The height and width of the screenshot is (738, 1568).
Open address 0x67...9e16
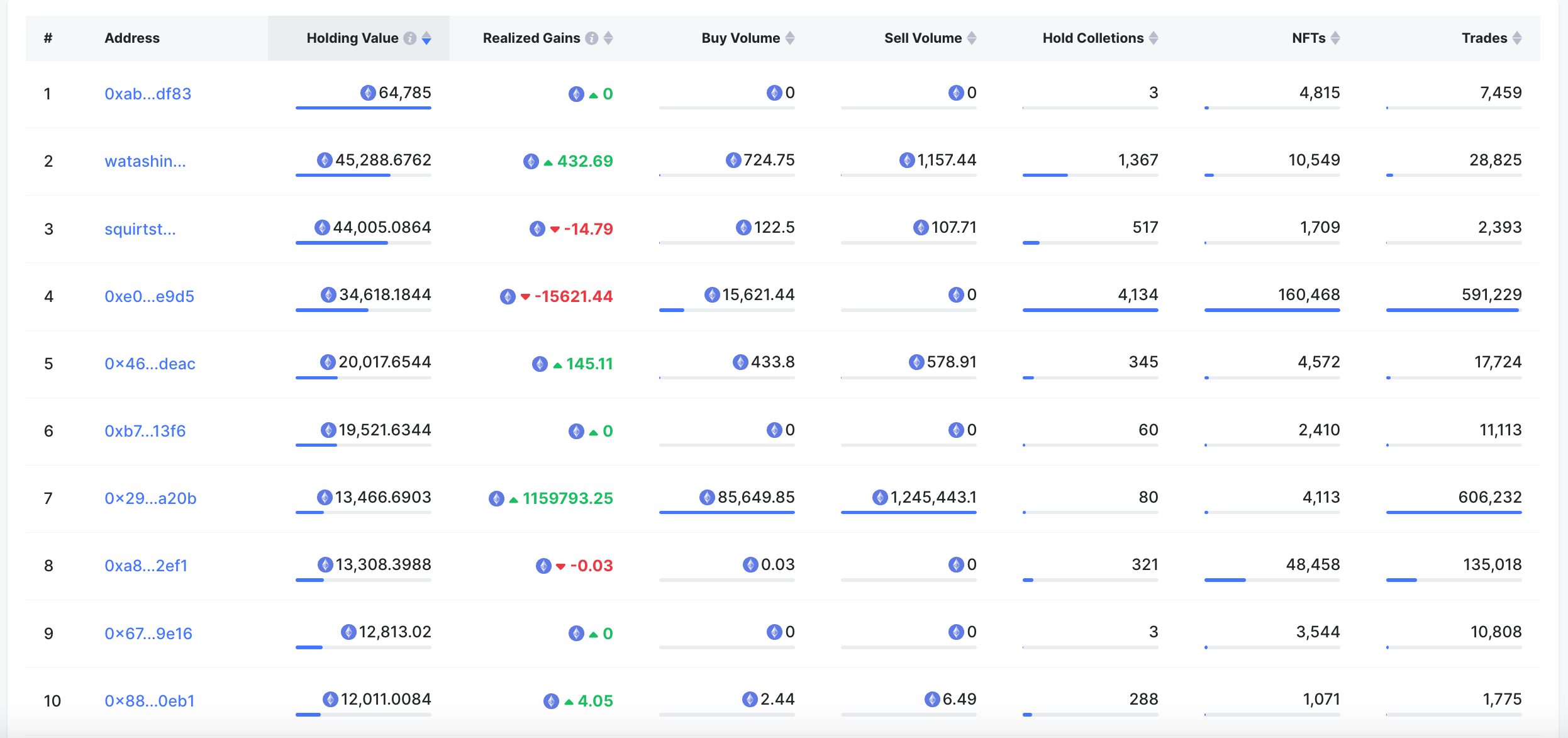point(148,634)
